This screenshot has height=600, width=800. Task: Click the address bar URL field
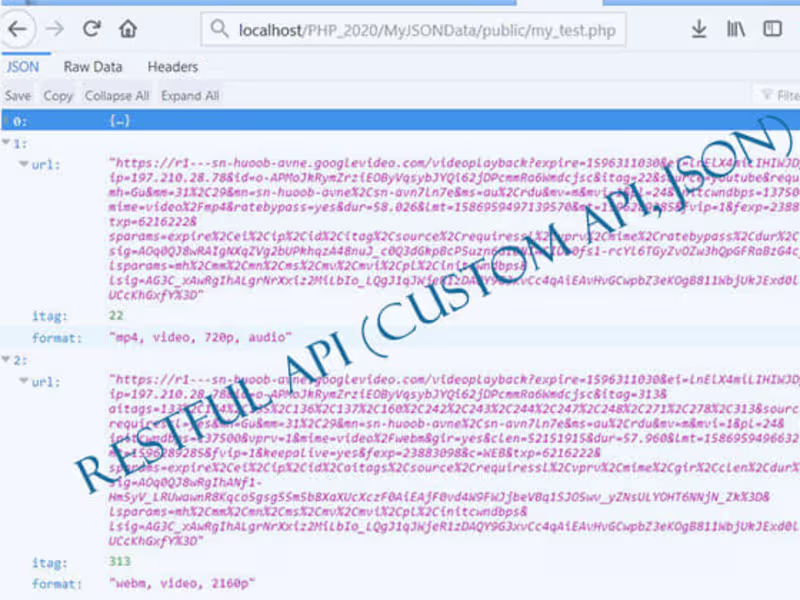[x=413, y=30]
